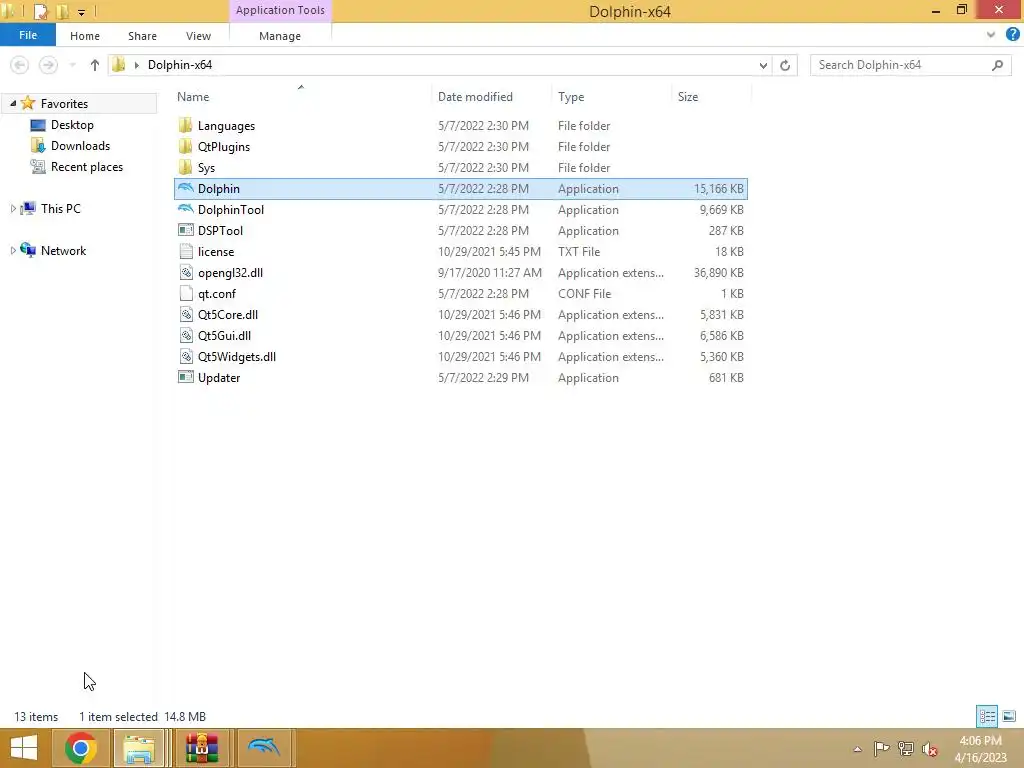
Task: Expand the Network tree node
Action: tap(13, 250)
